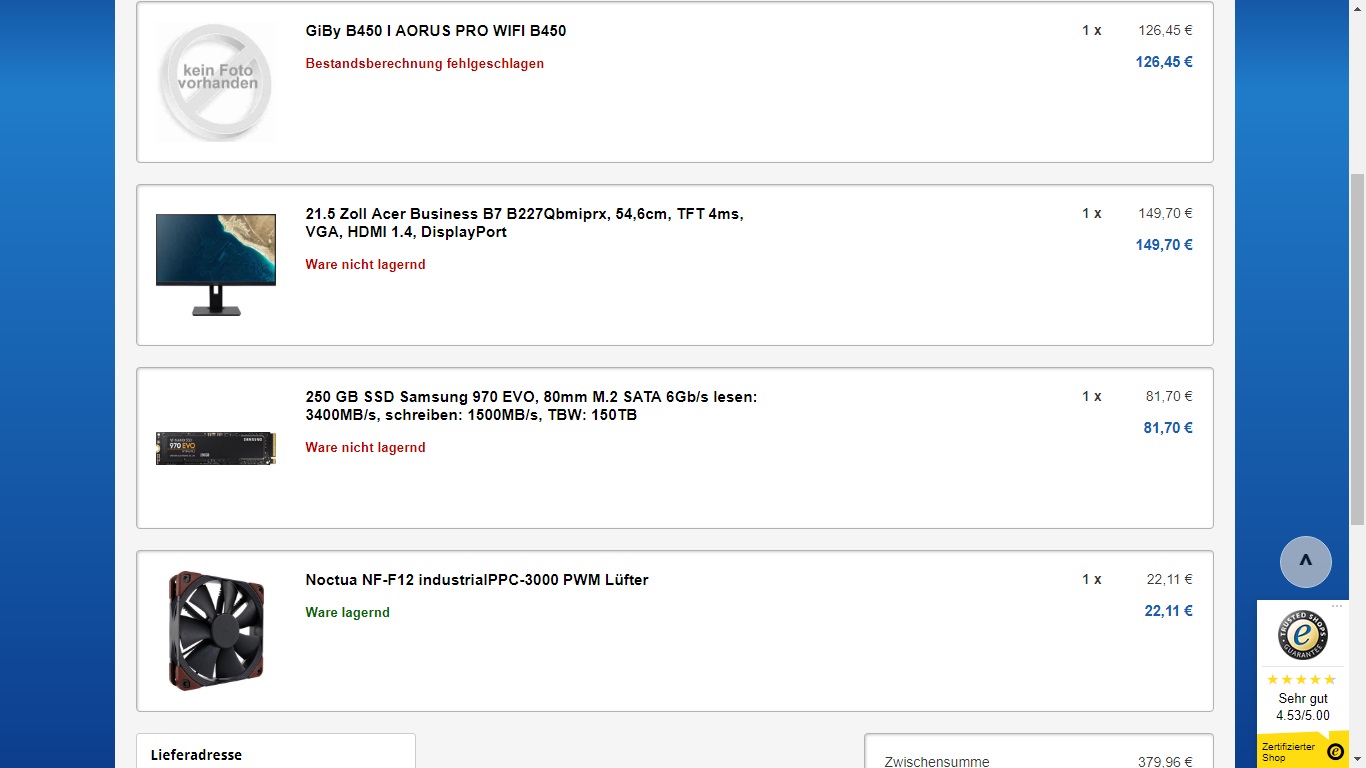The height and width of the screenshot is (768, 1366).
Task: Open the Noctua NF-F12 industrialPPC-3000 PWM Lüfter title
Action: click(477, 580)
